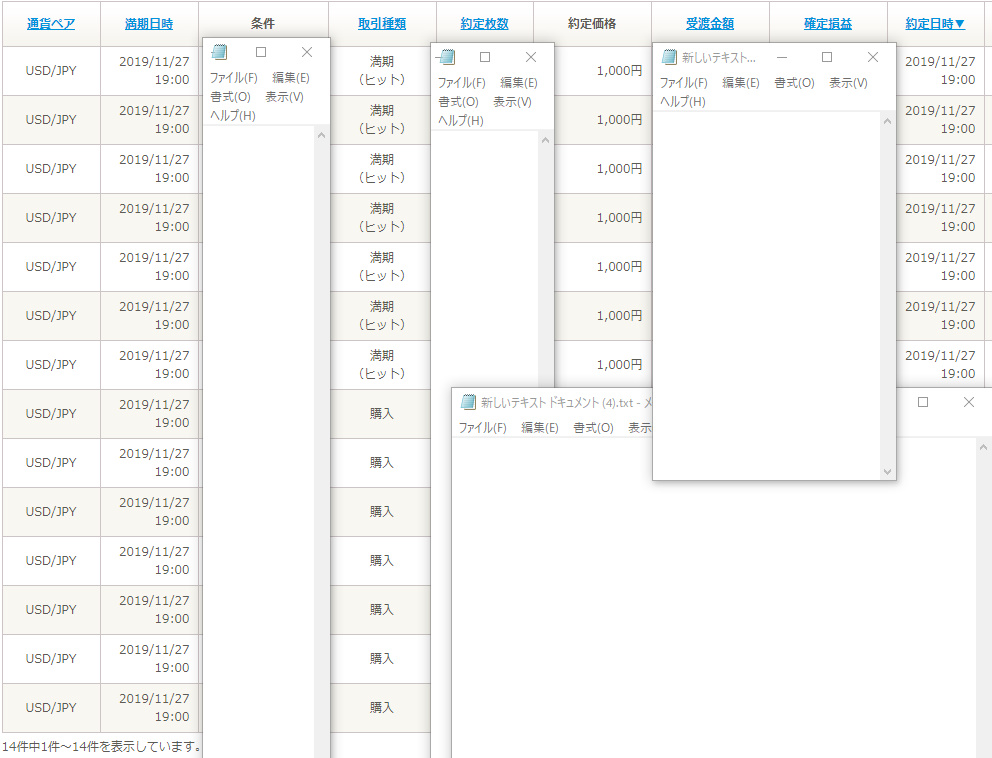Sort table by 取引種類 column

pos(381,24)
